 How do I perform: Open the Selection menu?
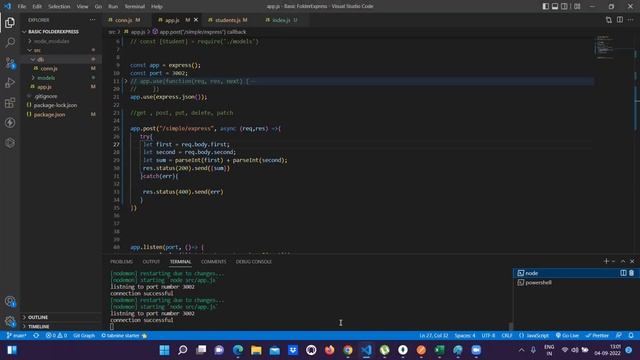coord(59,7)
